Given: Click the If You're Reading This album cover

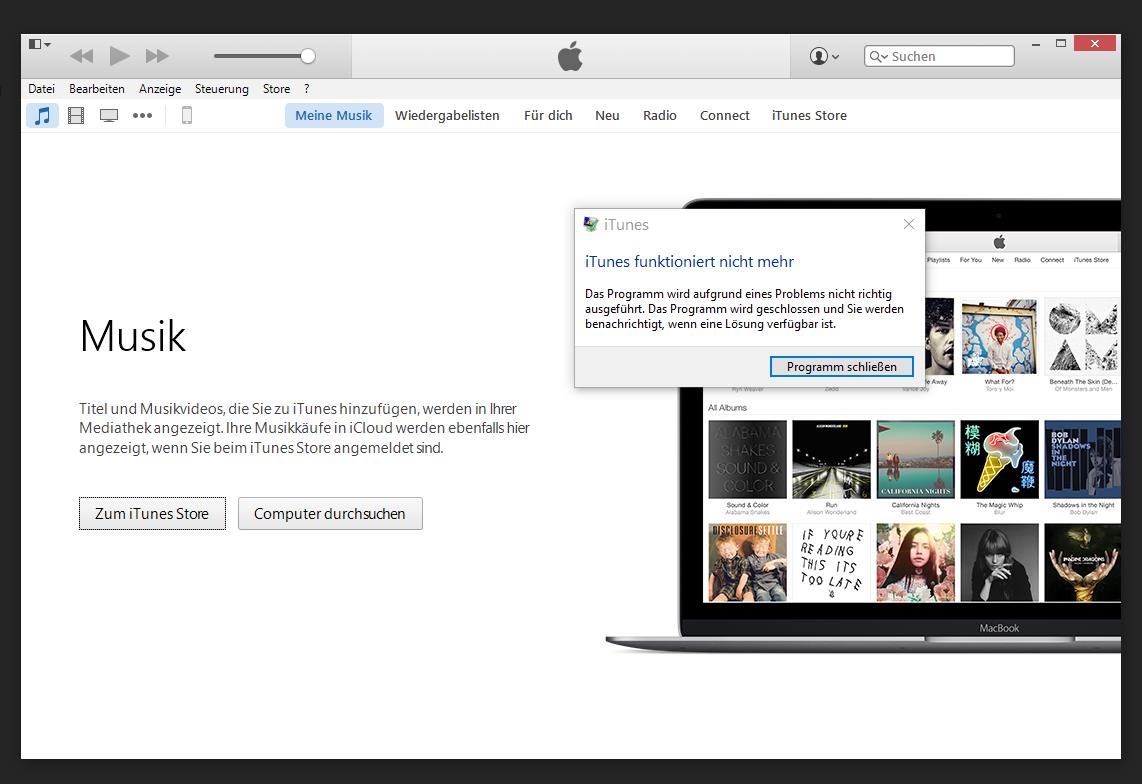Looking at the screenshot, I should pos(832,562).
